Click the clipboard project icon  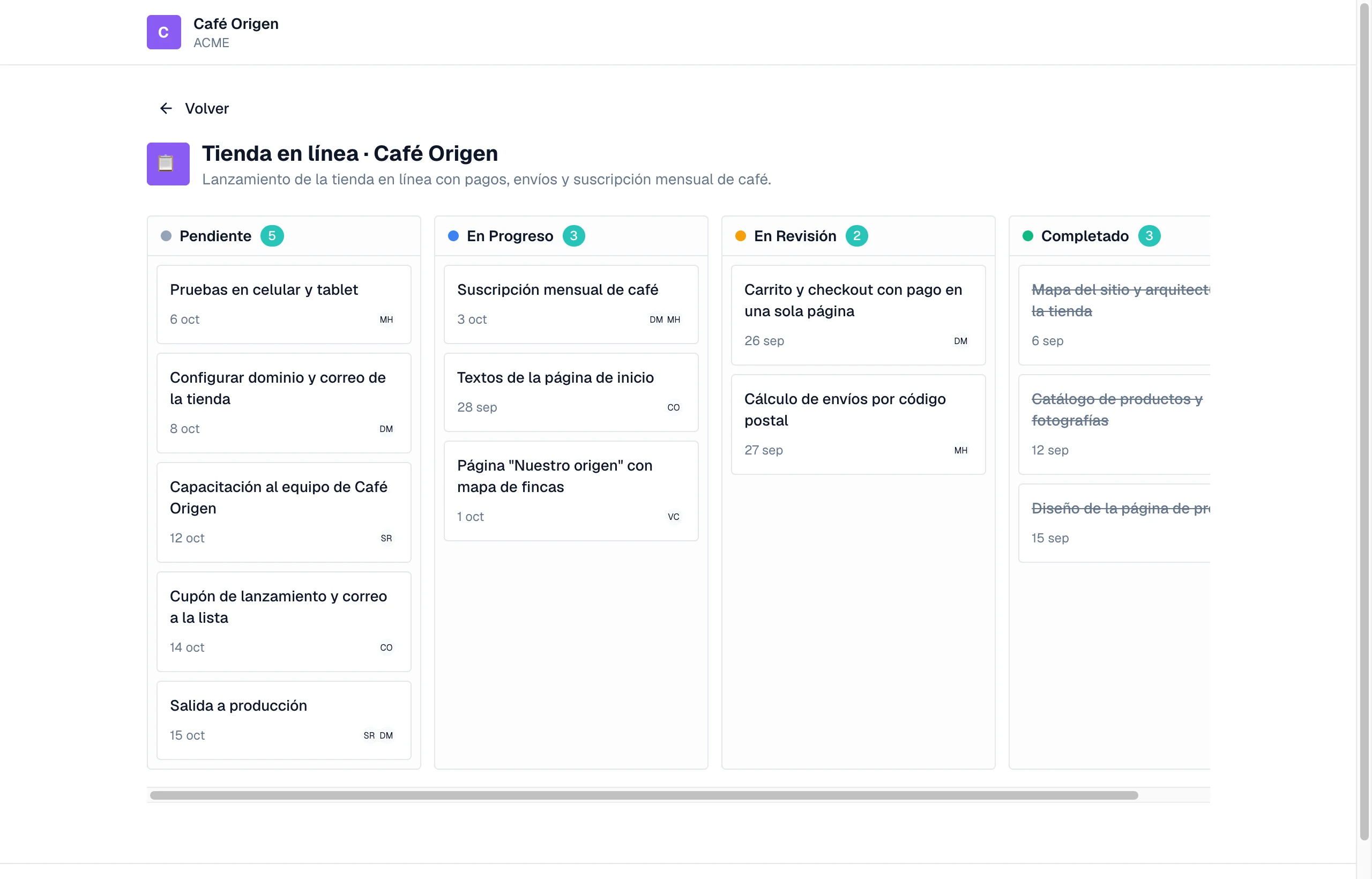(168, 164)
